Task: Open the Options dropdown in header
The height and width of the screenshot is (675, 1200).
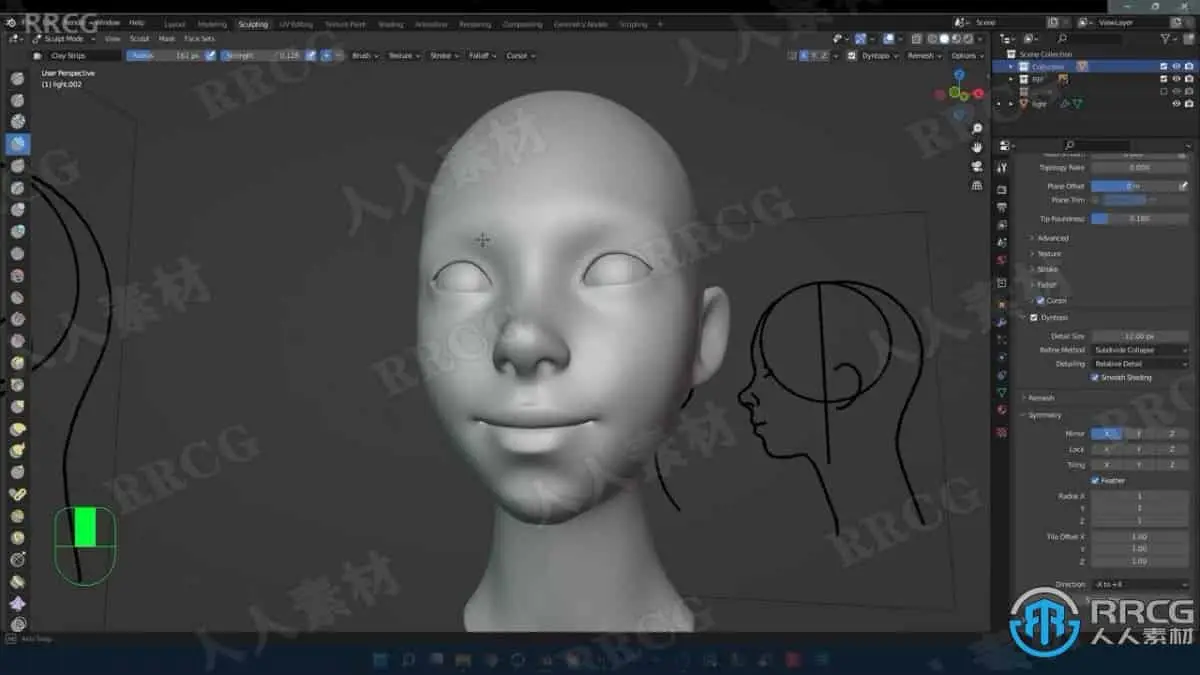Action: [x=967, y=56]
